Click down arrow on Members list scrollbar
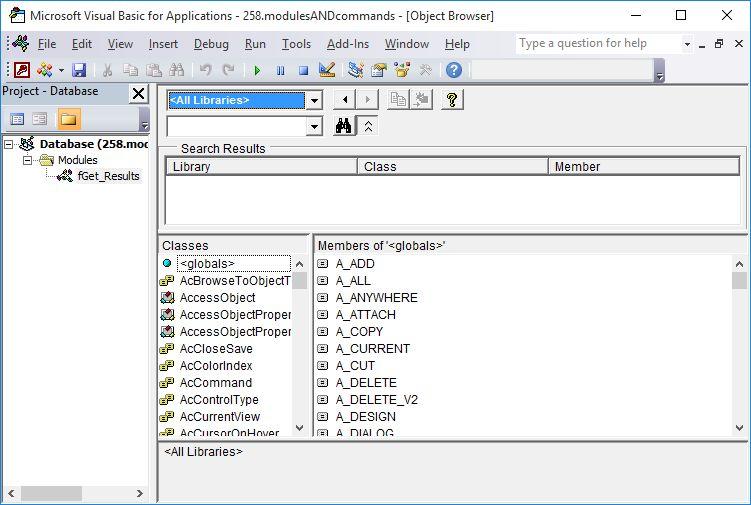751x505 pixels. pos(739,427)
